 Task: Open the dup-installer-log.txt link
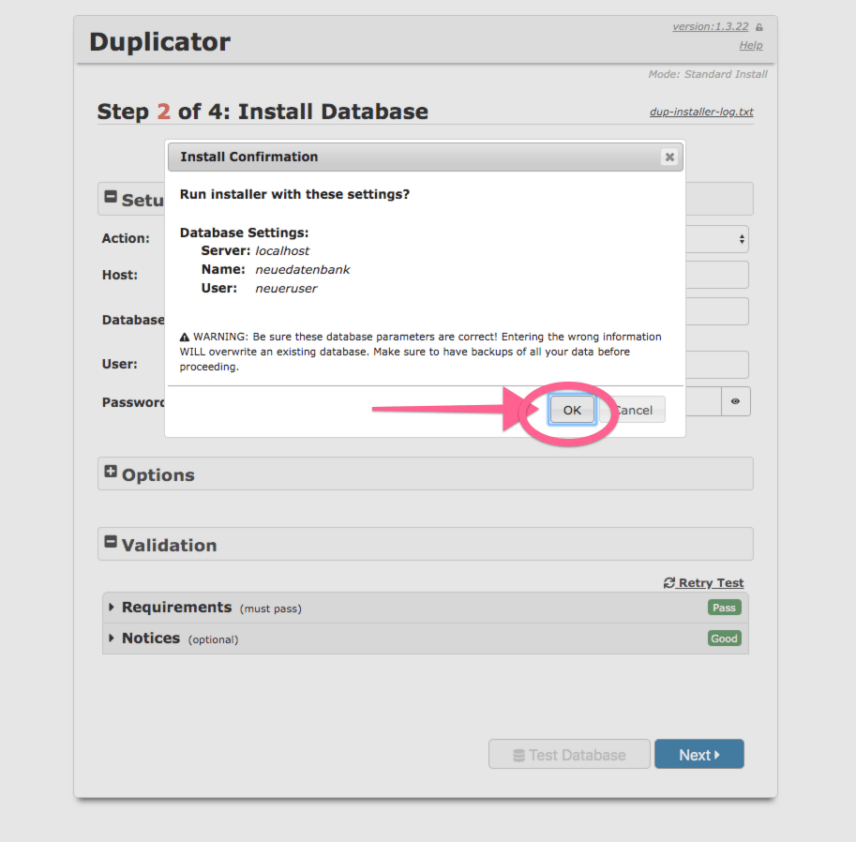point(701,112)
